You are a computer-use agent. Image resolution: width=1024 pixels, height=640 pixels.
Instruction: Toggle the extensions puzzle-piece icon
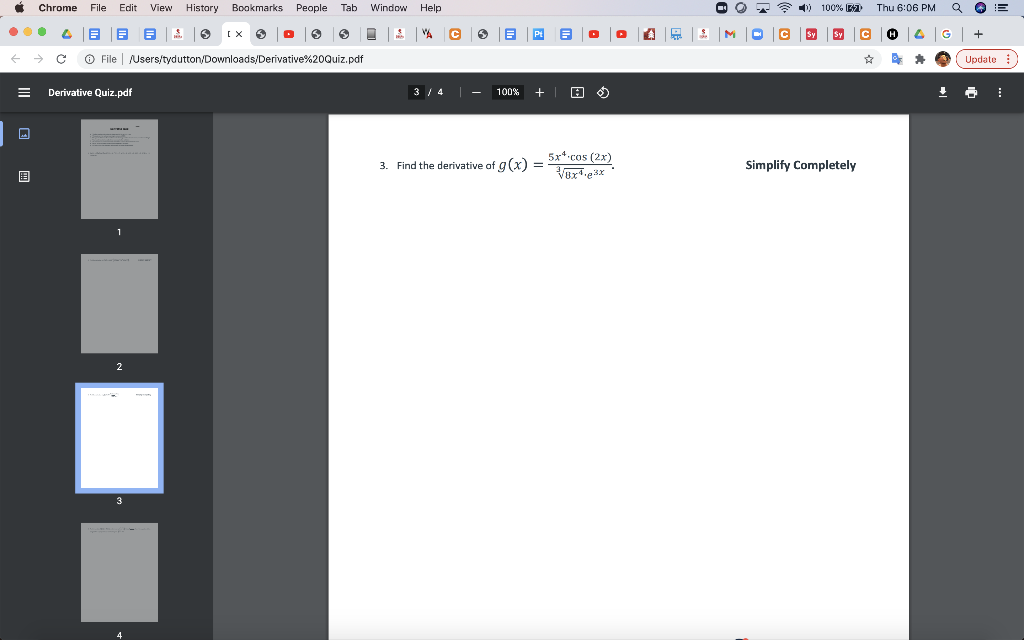pos(919,59)
